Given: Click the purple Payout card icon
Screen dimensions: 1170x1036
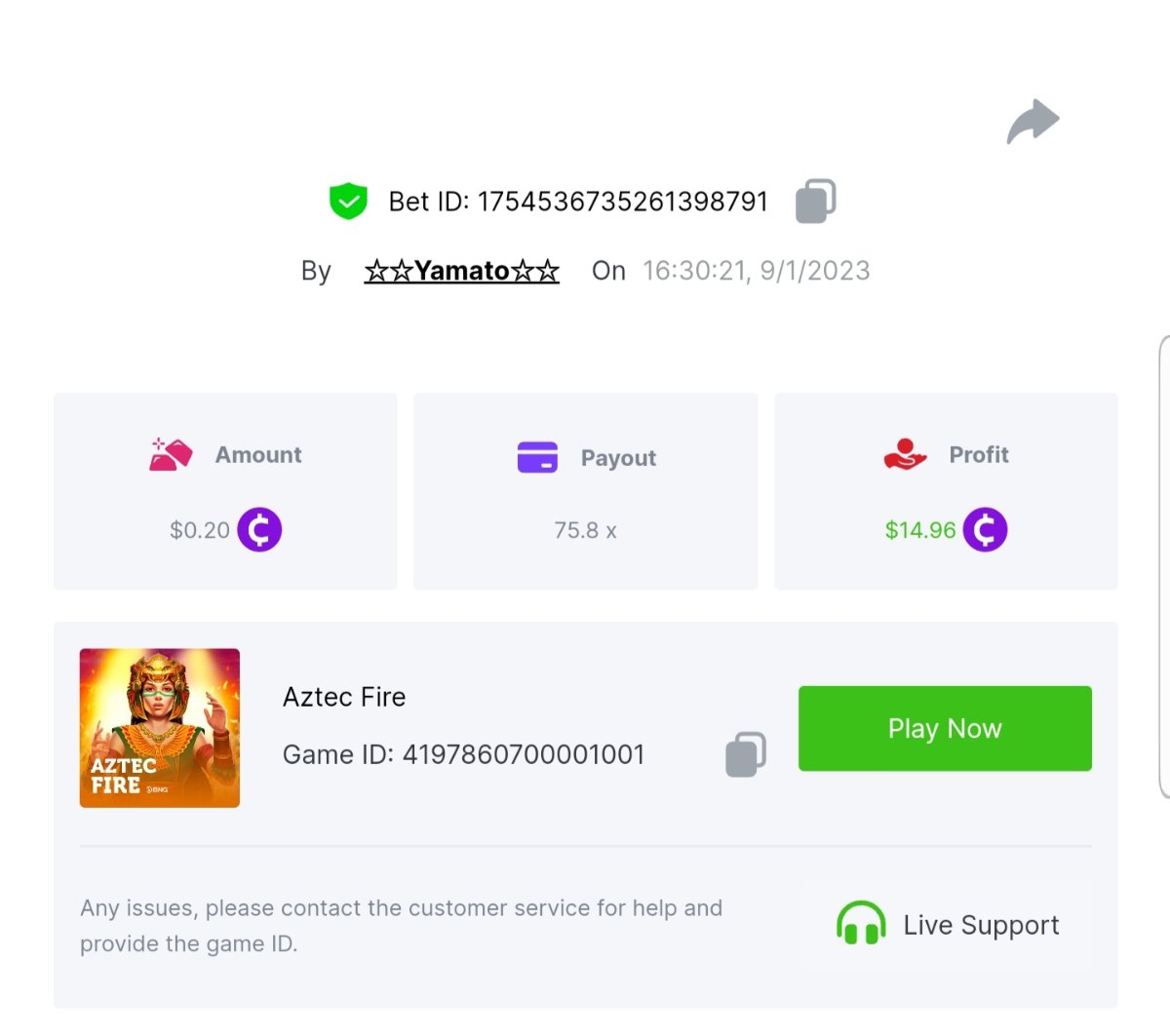Looking at the screenshot, I should pos(537,457).
